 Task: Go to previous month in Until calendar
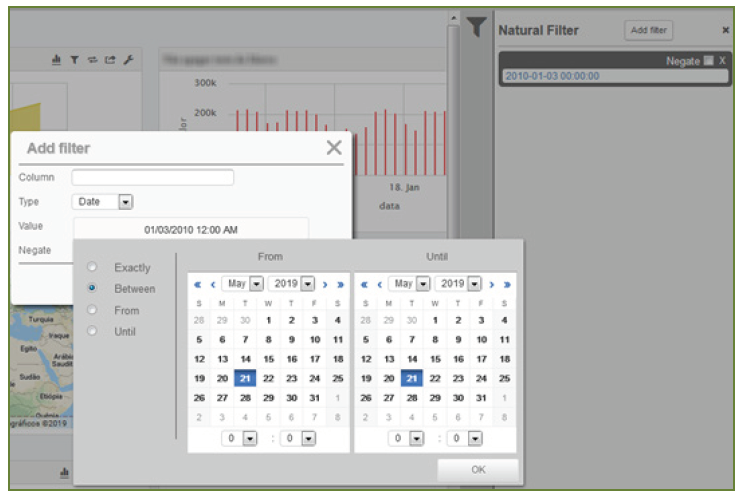click(x=379, y=284)
